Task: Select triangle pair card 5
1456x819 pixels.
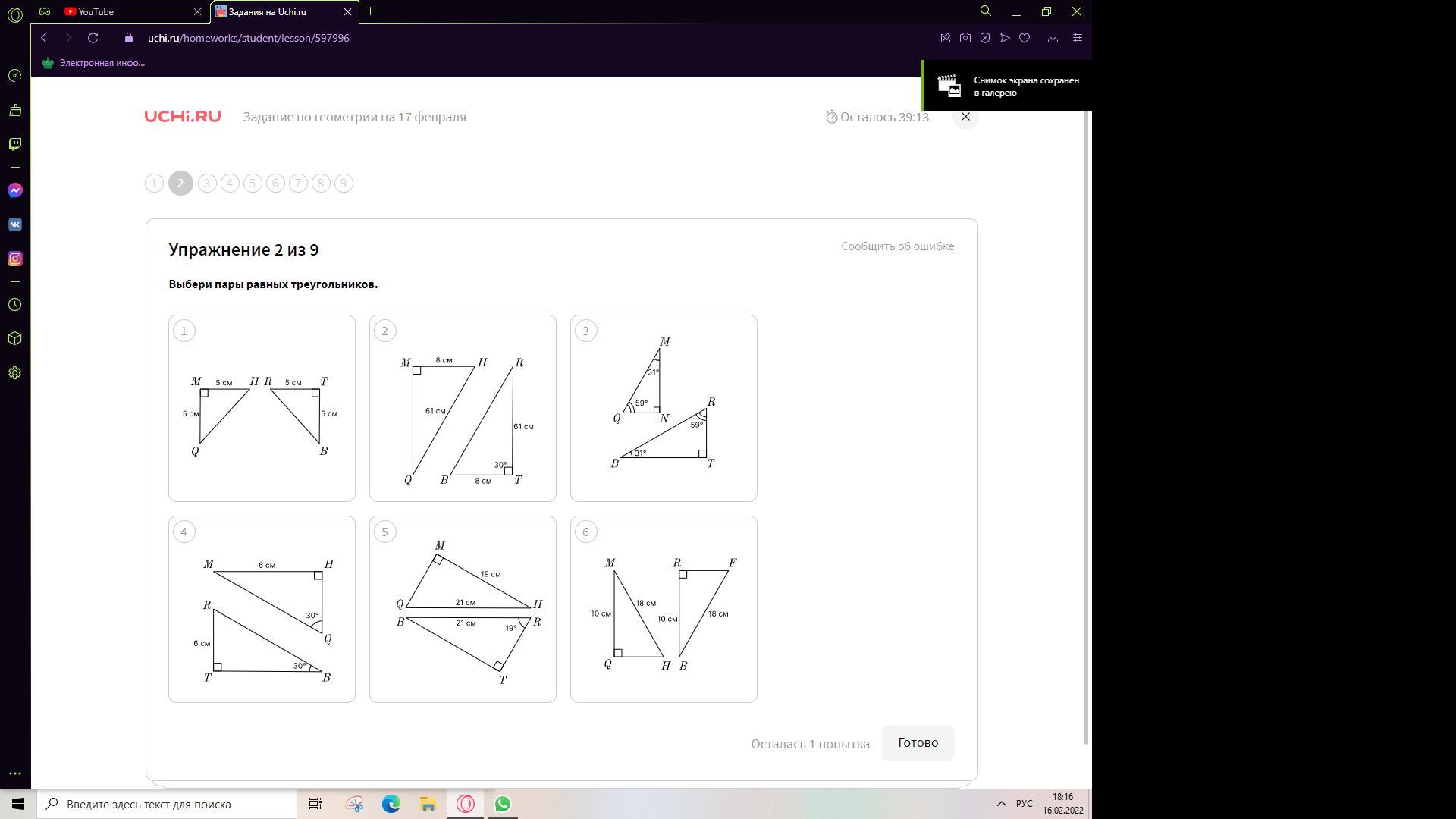Action: [463, 609]
